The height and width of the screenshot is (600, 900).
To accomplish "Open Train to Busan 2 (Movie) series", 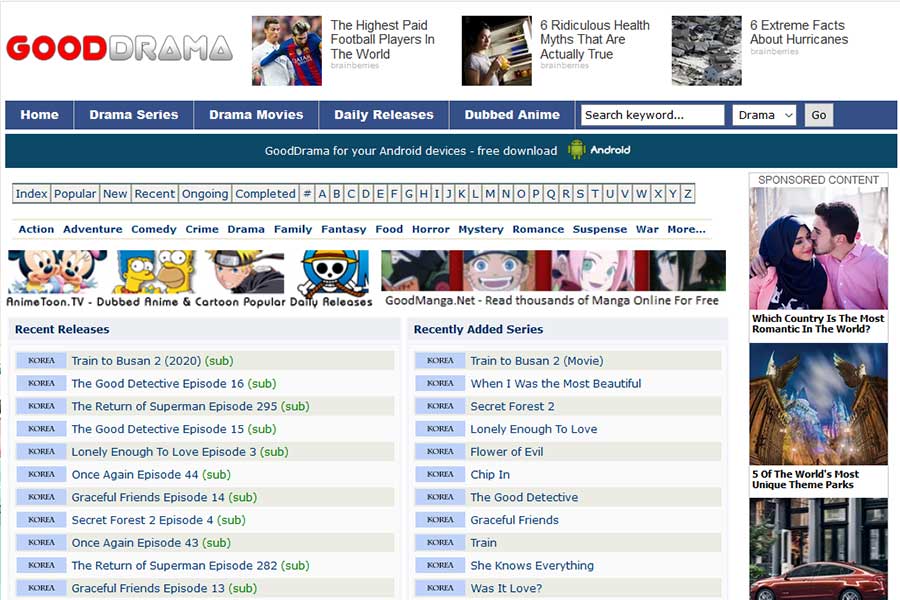I will 537,361.
